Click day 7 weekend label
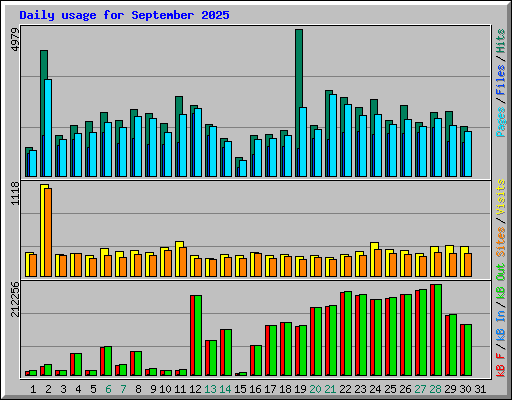Image resolution: width=512 pixels, height=400 pixels. coord(123,389)
